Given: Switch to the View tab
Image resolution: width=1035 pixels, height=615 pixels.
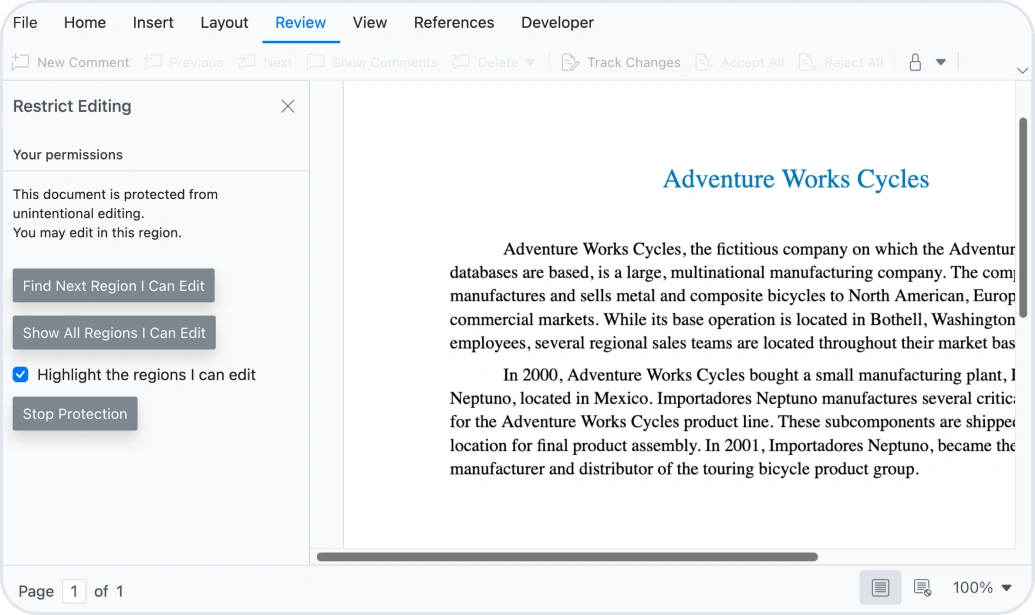Looking at the screenshot, I should [x=370, y=22].
